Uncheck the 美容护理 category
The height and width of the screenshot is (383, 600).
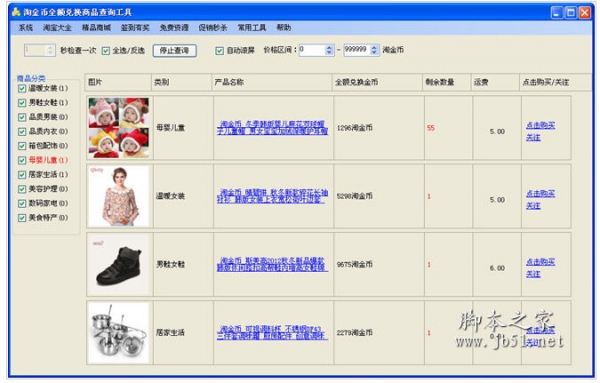click(22, 189)
